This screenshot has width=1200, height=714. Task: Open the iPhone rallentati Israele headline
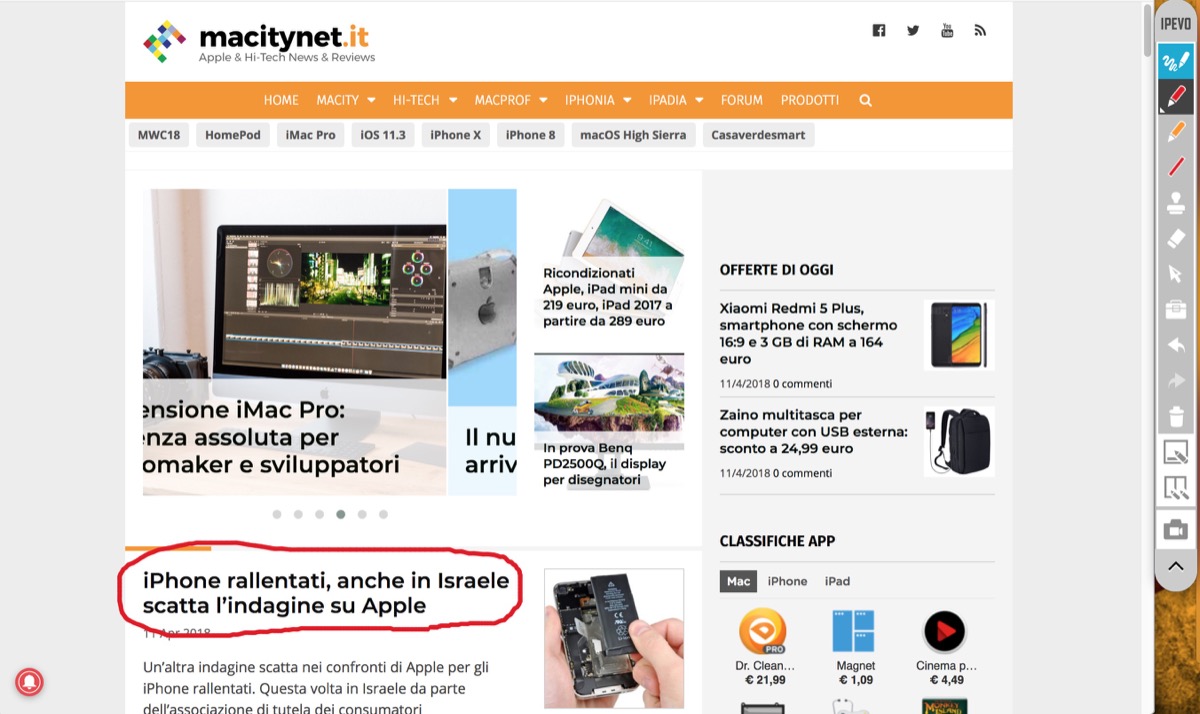(x=326, y=593)
